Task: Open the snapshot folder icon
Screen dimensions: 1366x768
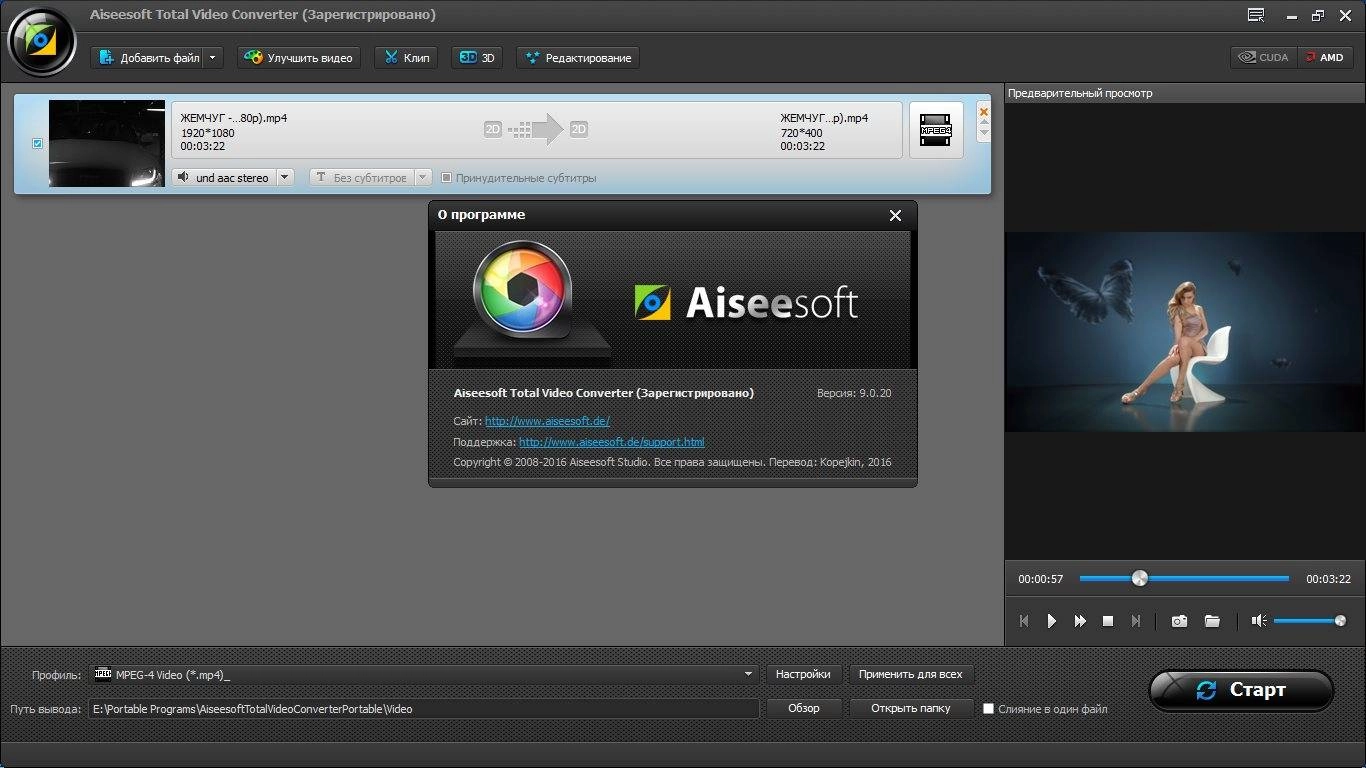Action: (1212, 621)
